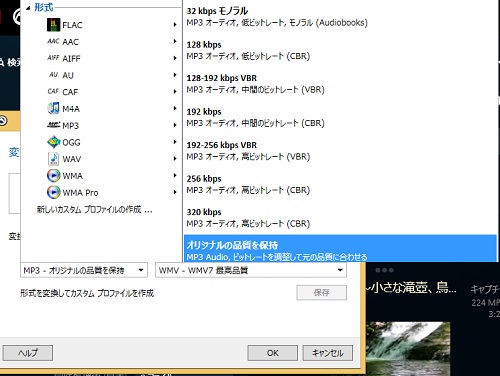
Task: Expand the CAF submenu arrow
Action: (175, 91)
